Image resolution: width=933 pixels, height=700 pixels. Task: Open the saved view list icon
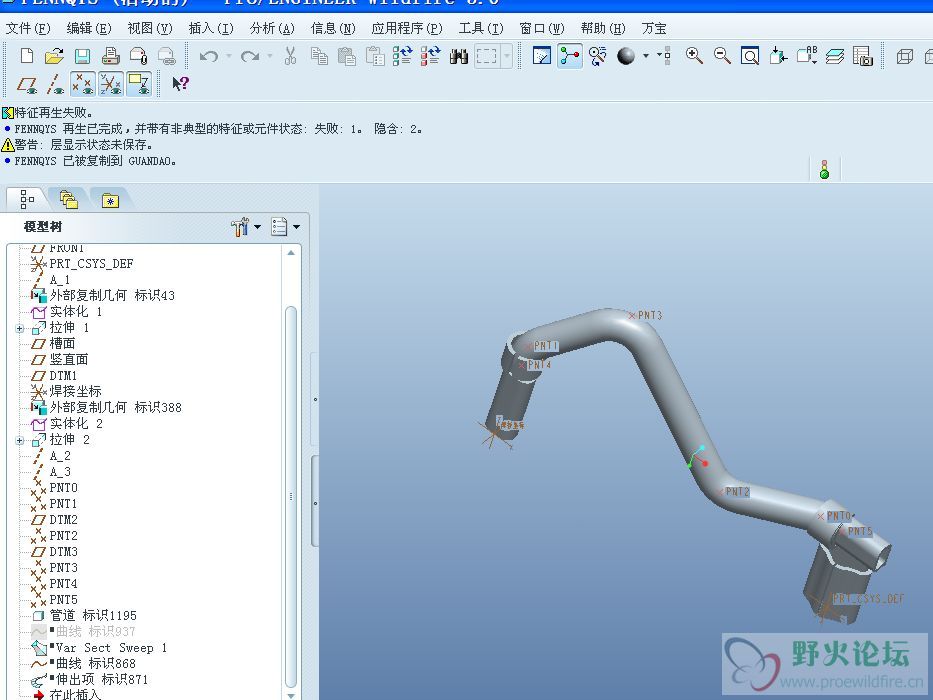pyautogui.click(x=807, y=56)
